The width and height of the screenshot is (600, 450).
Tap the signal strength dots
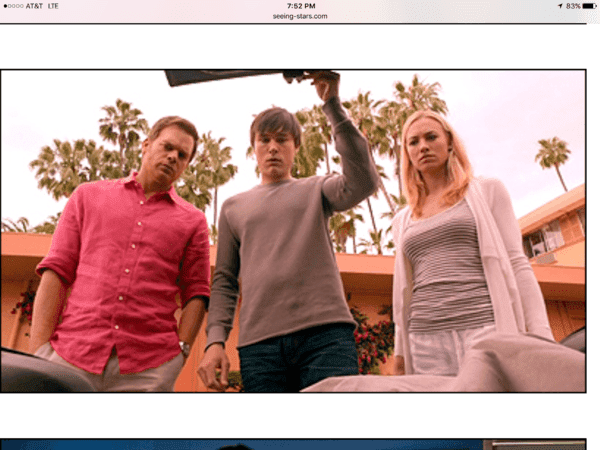pyautogui.click(x=13, y=6)
